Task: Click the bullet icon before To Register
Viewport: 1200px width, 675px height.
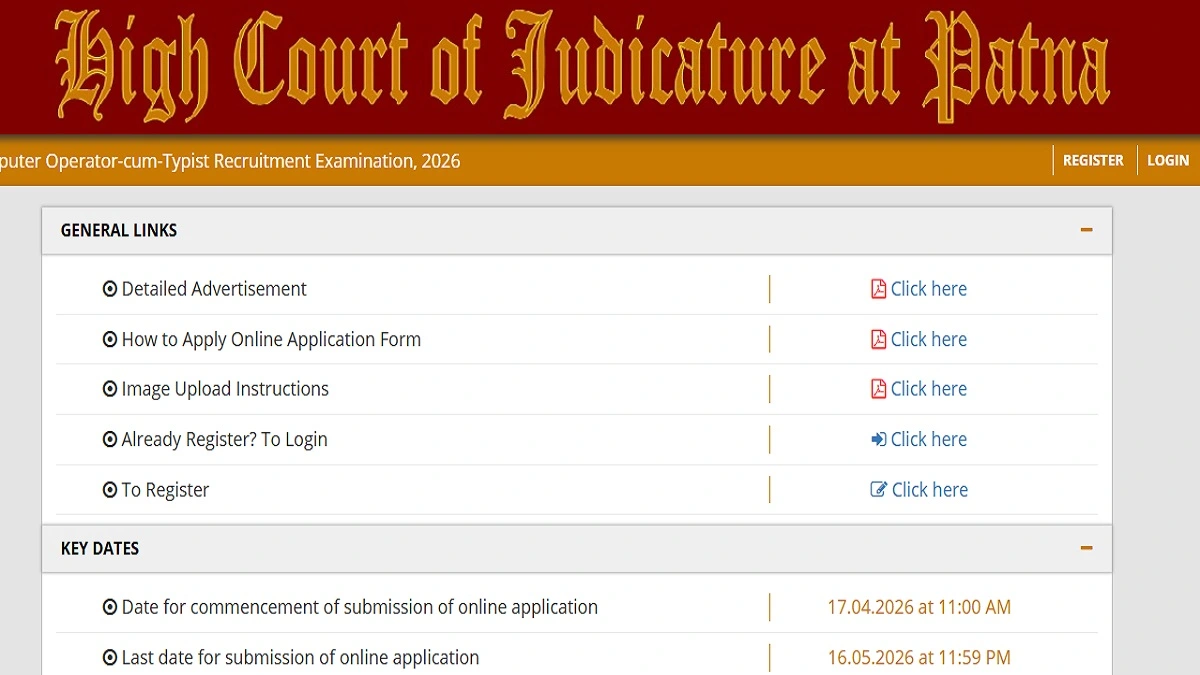Action: 109,489
